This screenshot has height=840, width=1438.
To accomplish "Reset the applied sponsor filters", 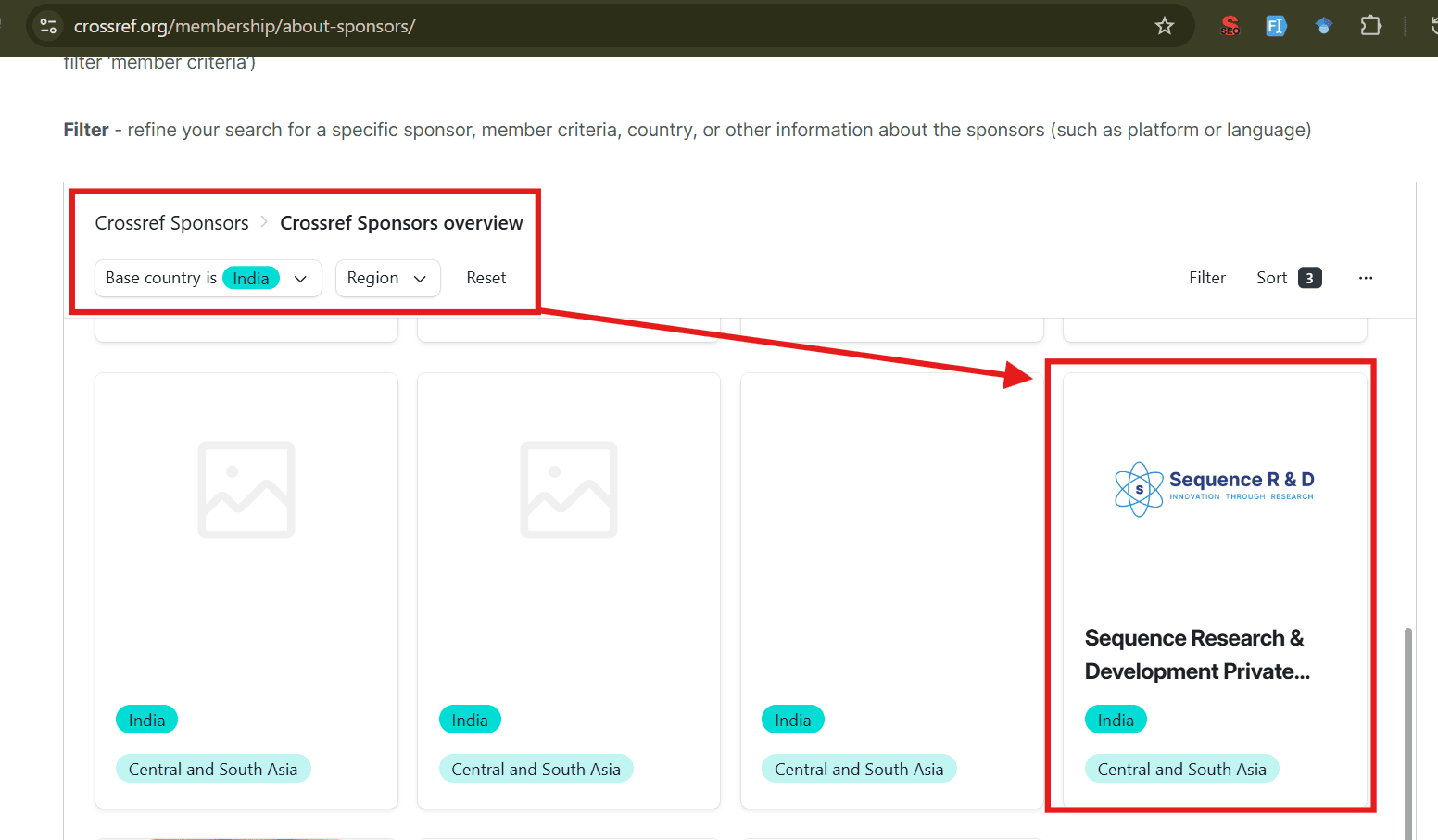I will [486, 278].
